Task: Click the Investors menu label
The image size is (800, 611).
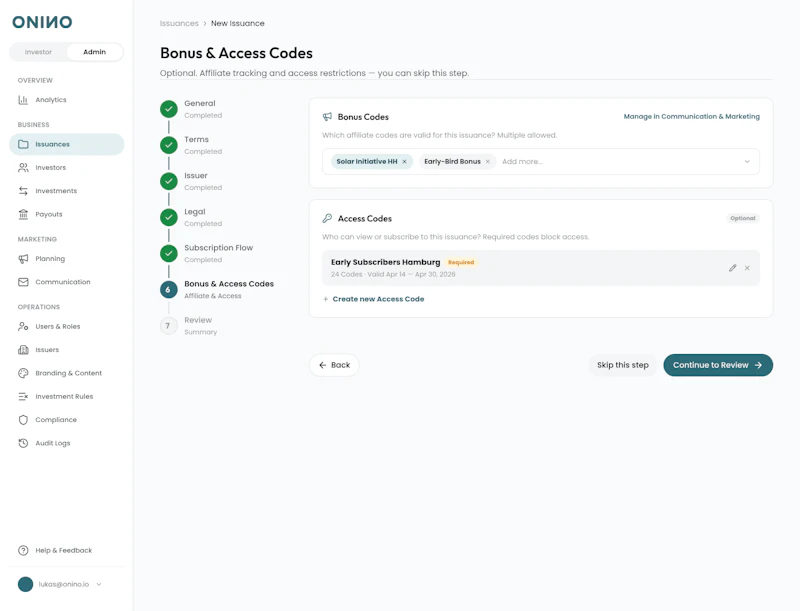Action: 51,167
